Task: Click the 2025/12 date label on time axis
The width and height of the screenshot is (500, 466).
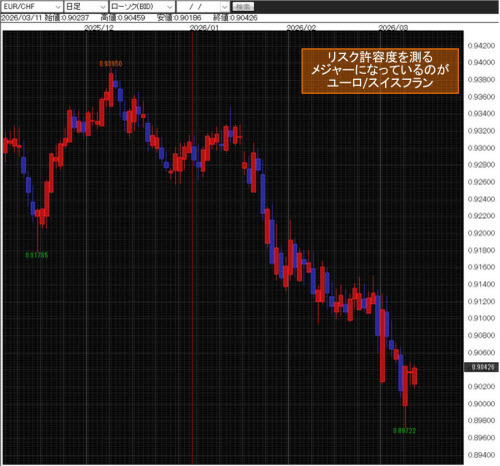Action: click(99, 27)
